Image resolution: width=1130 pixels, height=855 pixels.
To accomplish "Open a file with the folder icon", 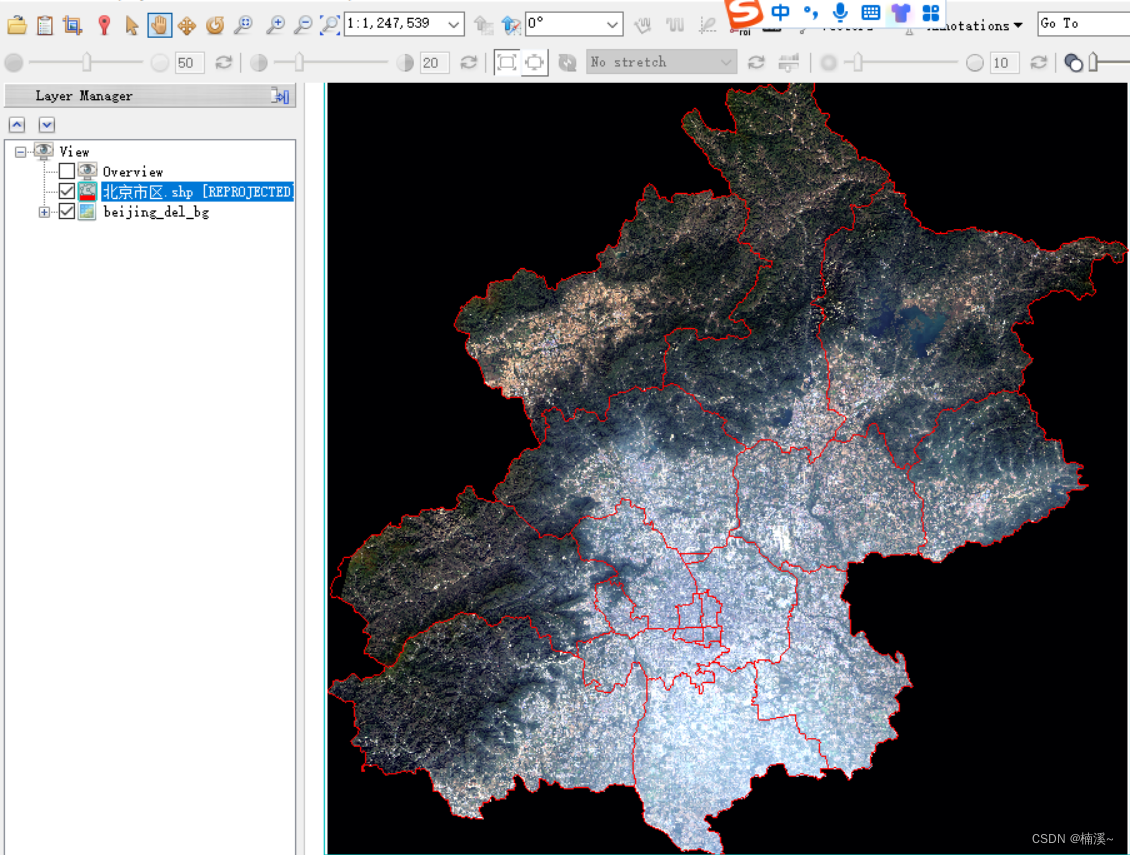I will click(17, 25).
